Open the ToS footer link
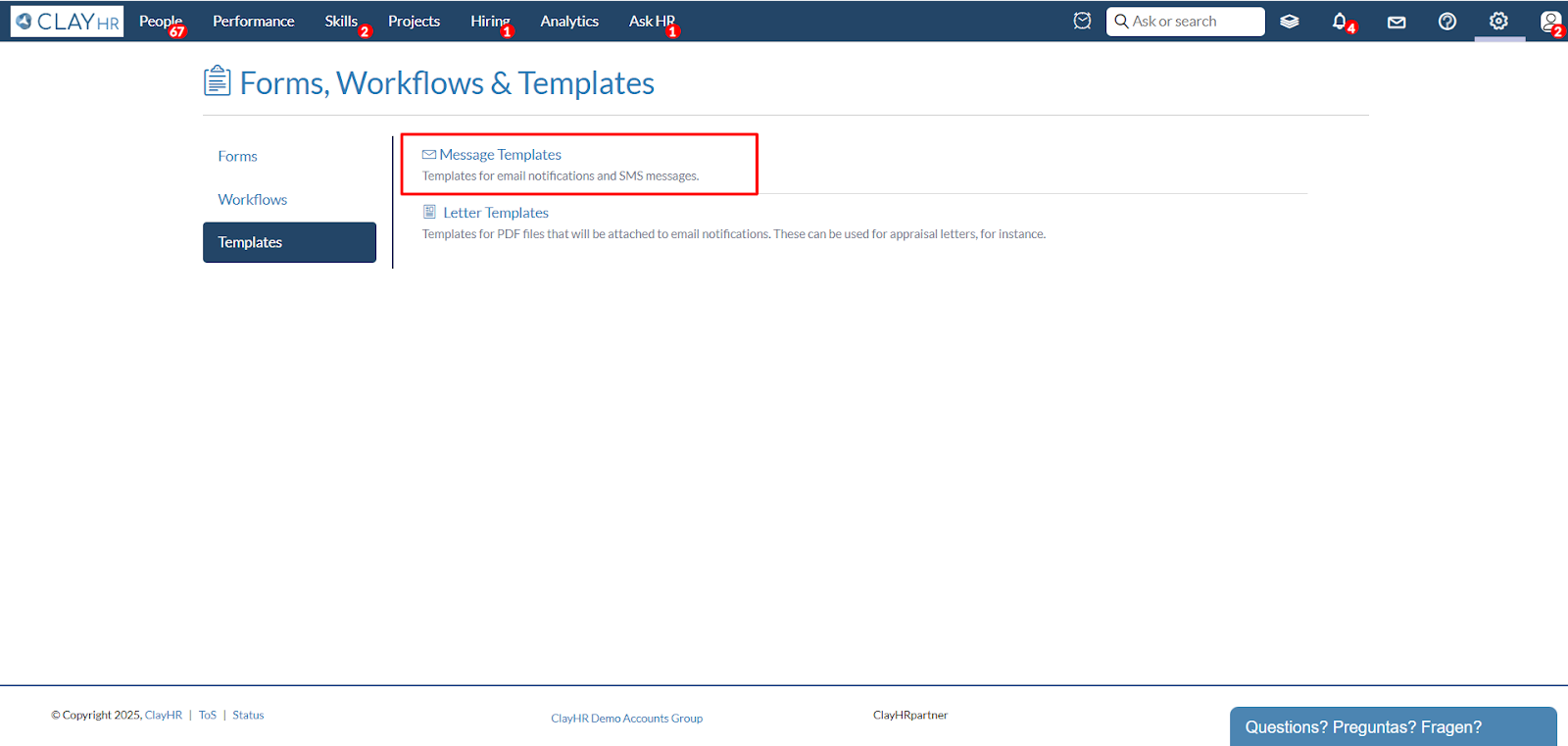 (x=208, y=716)
